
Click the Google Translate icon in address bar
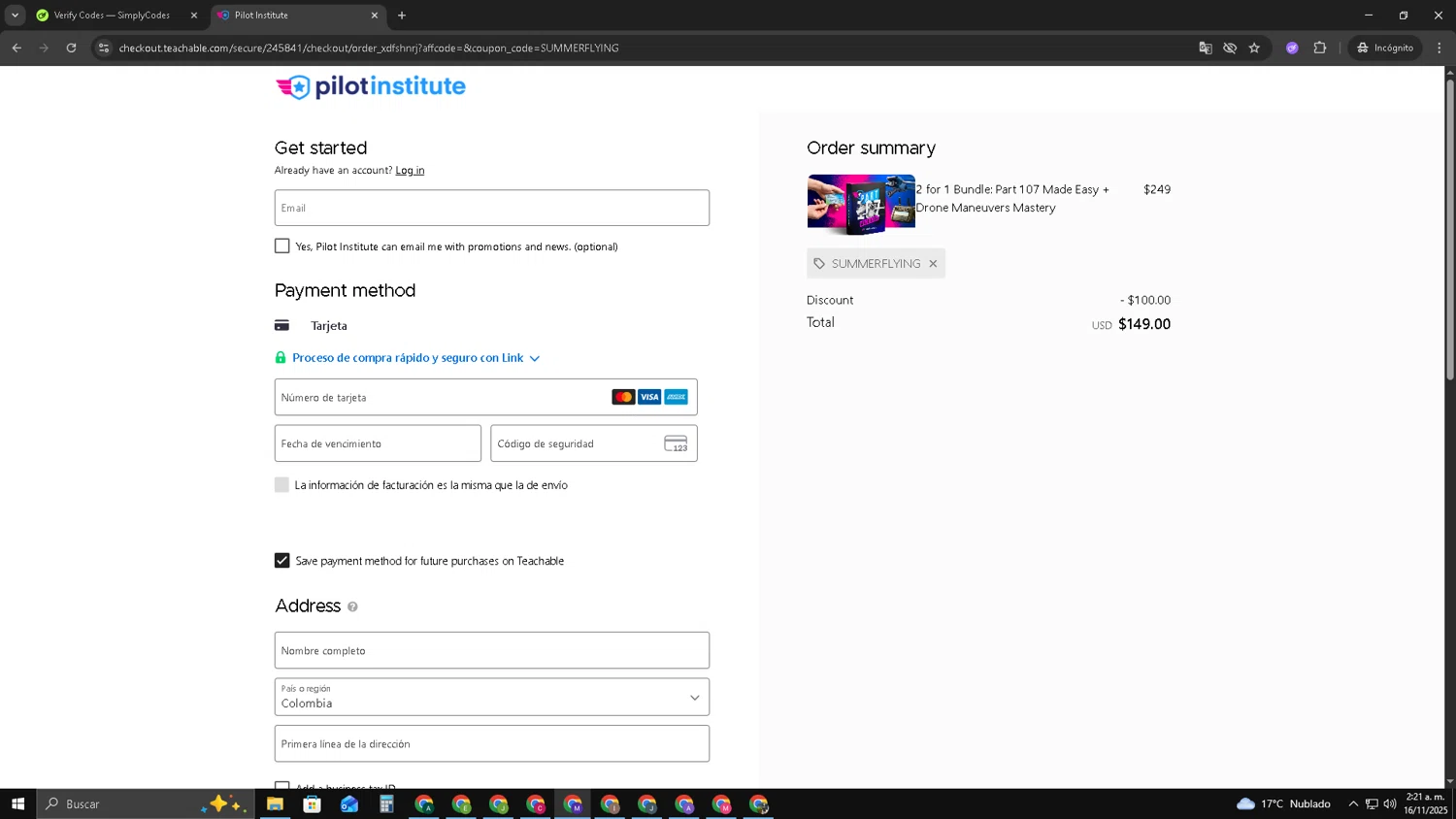(1206, 48)
